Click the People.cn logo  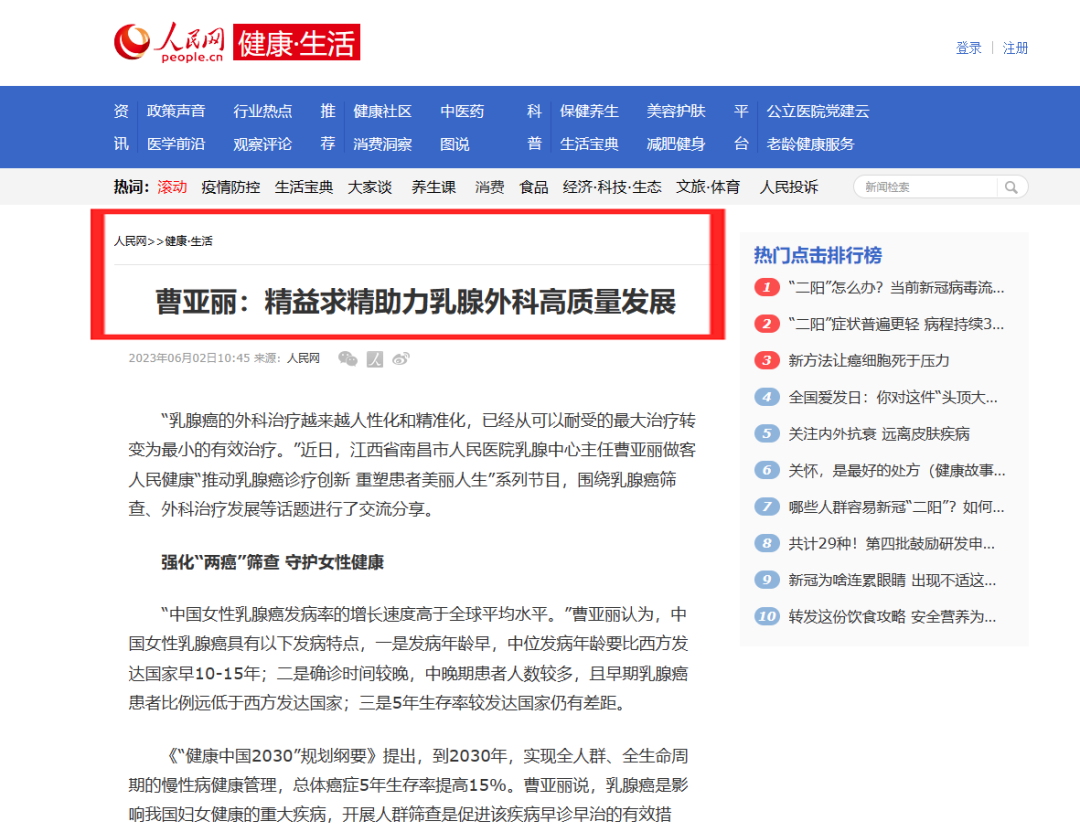[170, 43]
